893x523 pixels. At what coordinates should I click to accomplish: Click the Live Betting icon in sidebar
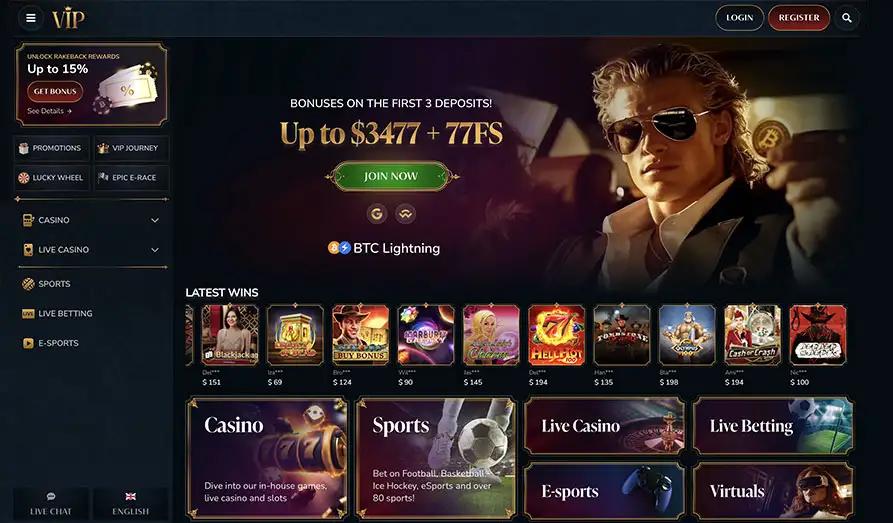28,313
